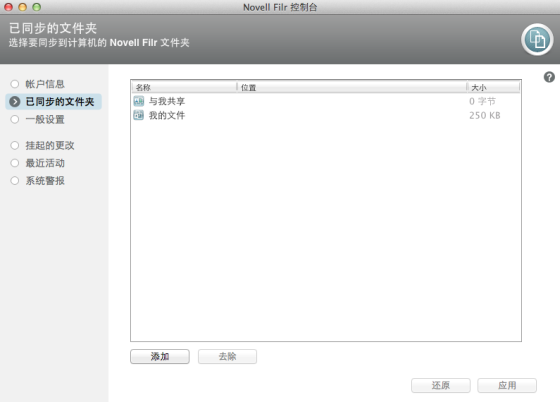The image size is (560, 402).
Task: Click the help question mark icon
Action: click(549, 77)
